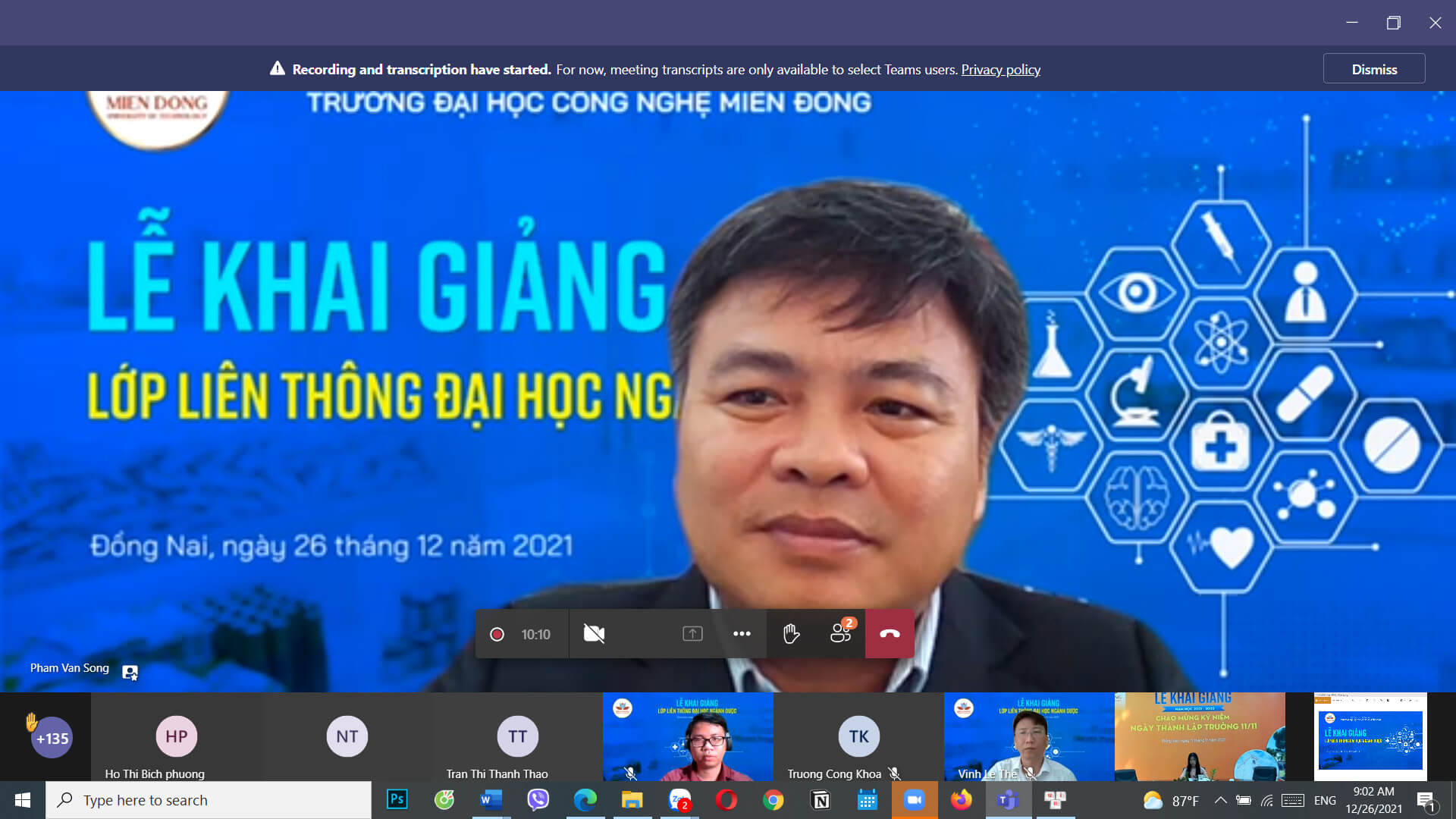Open the more actions ellipsis in call controls
This screenshot has width=1456, height=819.
741,634
